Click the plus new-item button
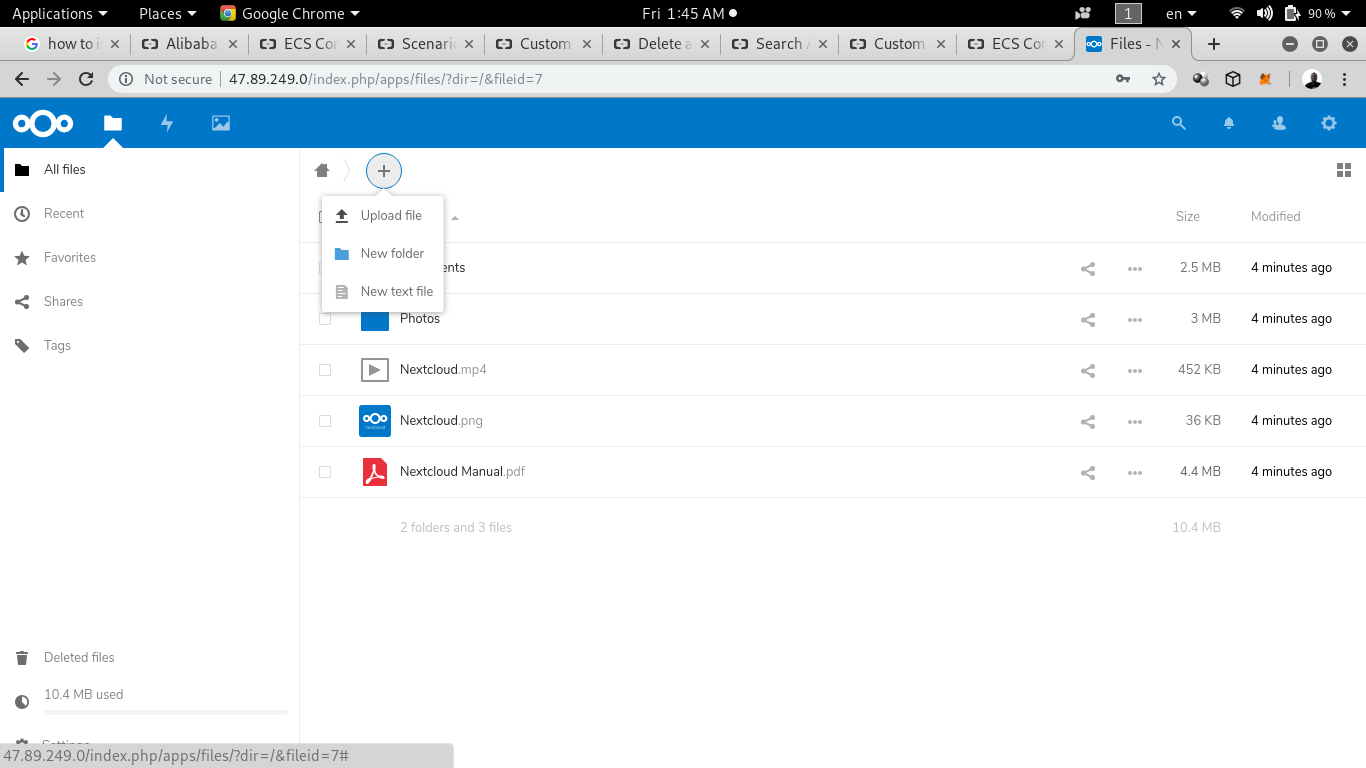This screenshot has height=768, width=1366. [x=384, y=171]
